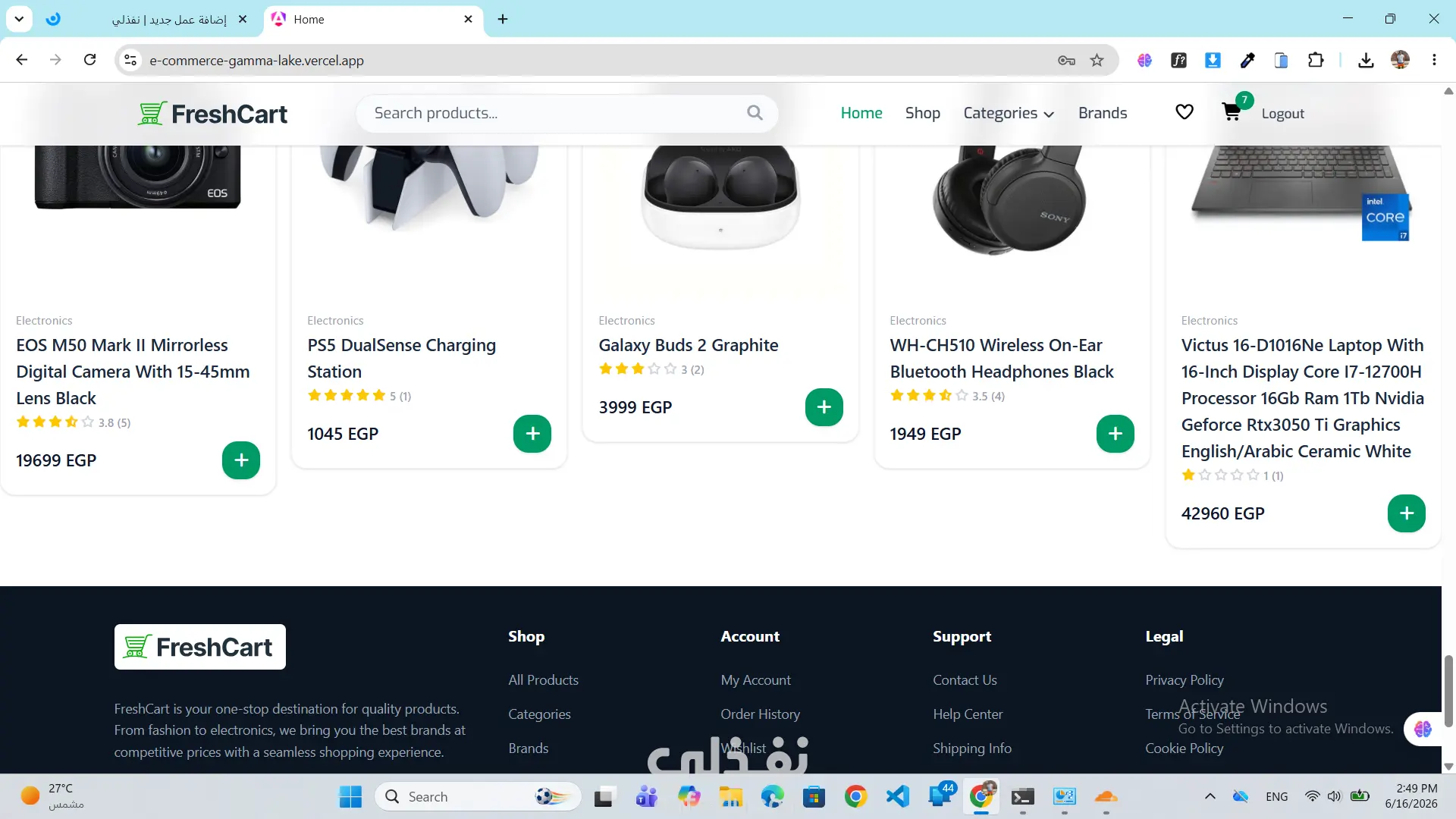
Task: Open password manager key icon
Action: click(x=1066, y=61)
